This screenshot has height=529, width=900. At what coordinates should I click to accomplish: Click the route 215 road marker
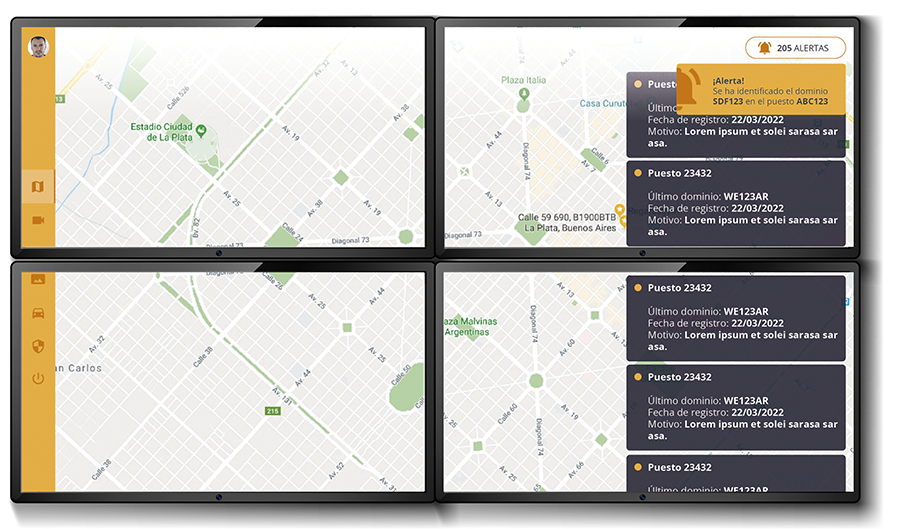(272, 411)
